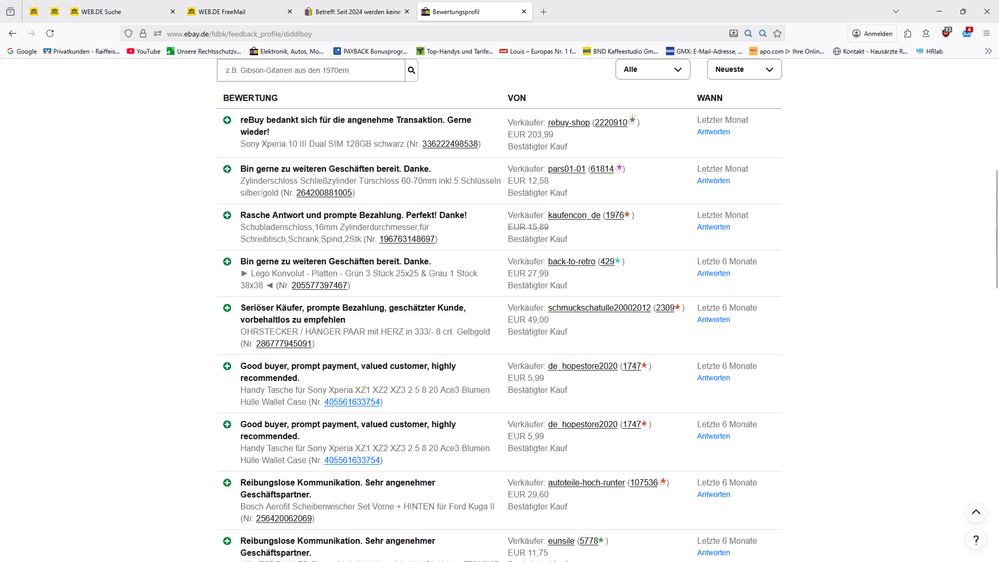Open item number 205577397467 link

click(x=319, y=285)
